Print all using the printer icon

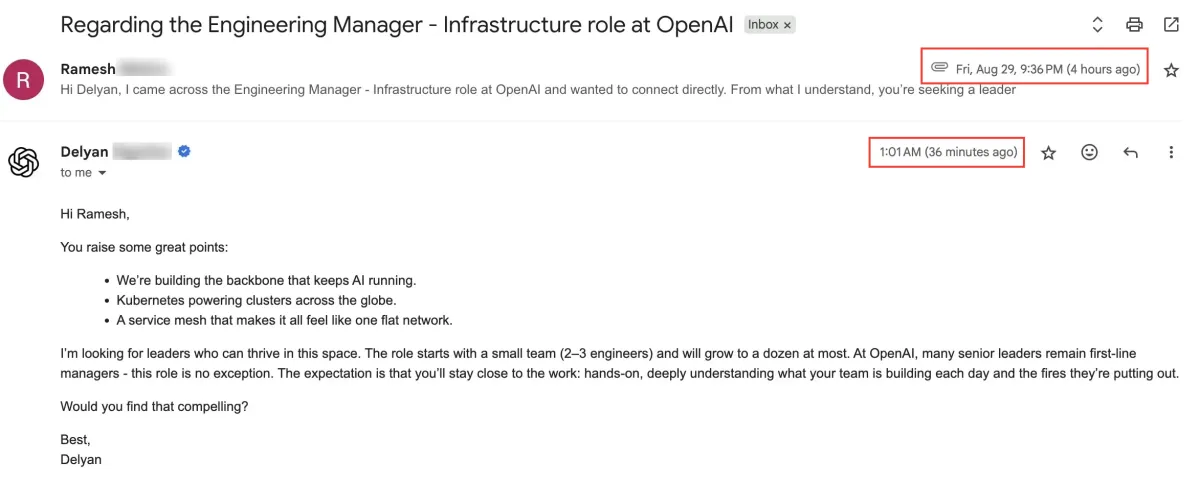[1134, 25]
